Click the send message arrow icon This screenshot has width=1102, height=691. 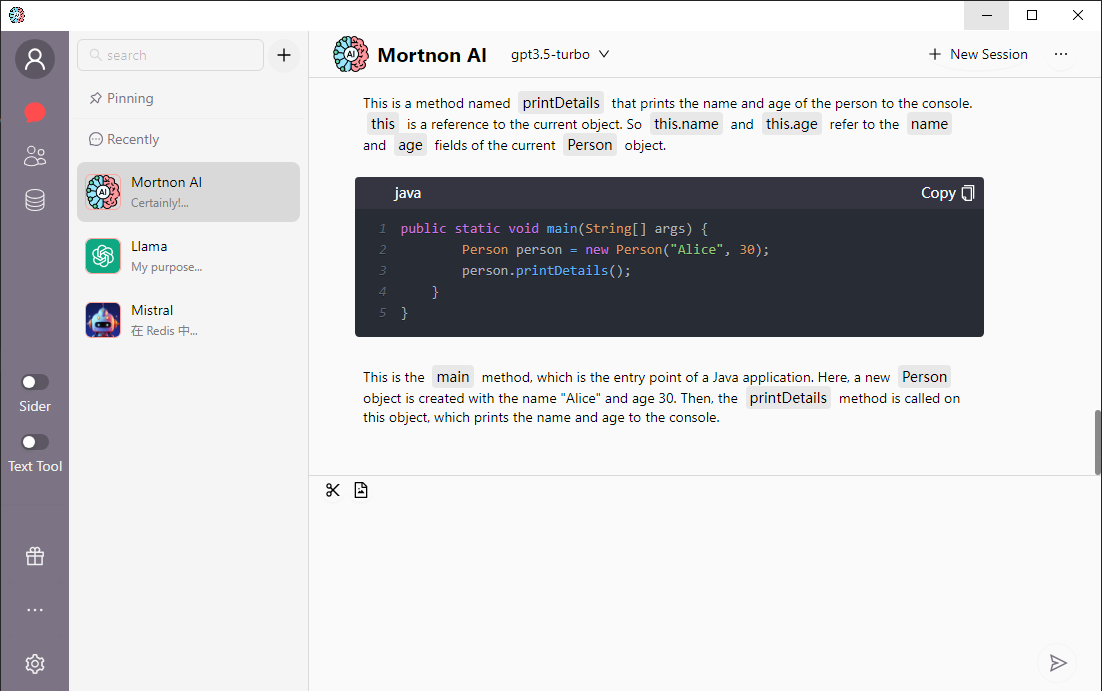point(1058,663)
